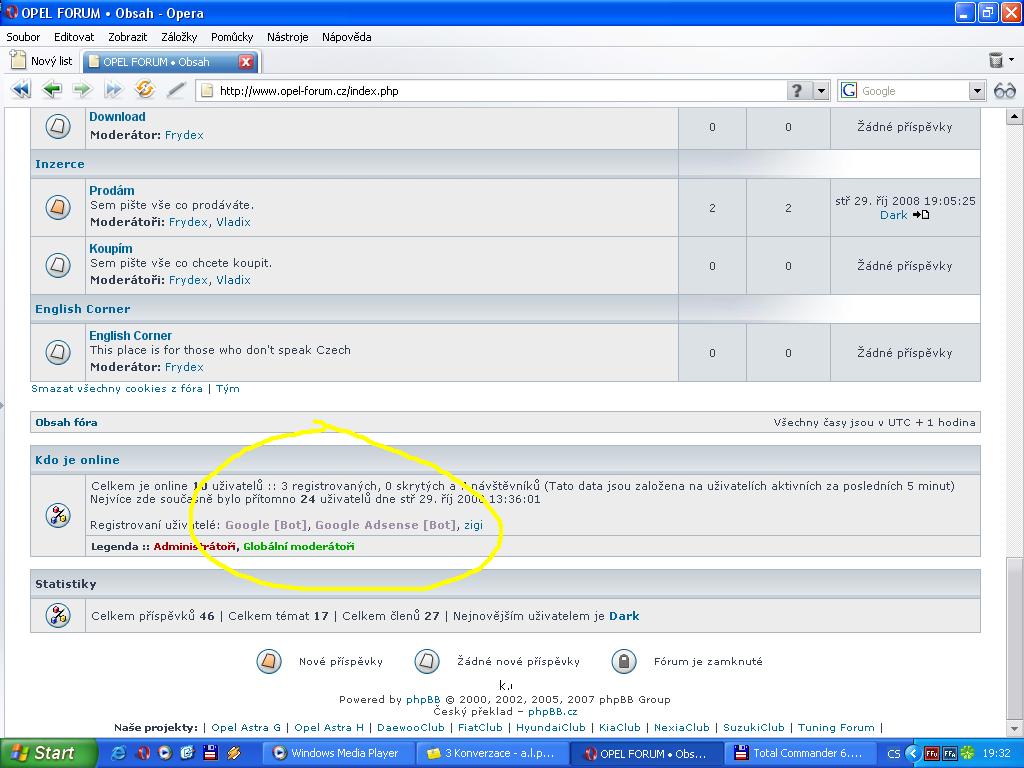Open the Google search engine dropdown
This screenshot has width=1024, height=768.
pyautogui.click(x=977, y=90)
